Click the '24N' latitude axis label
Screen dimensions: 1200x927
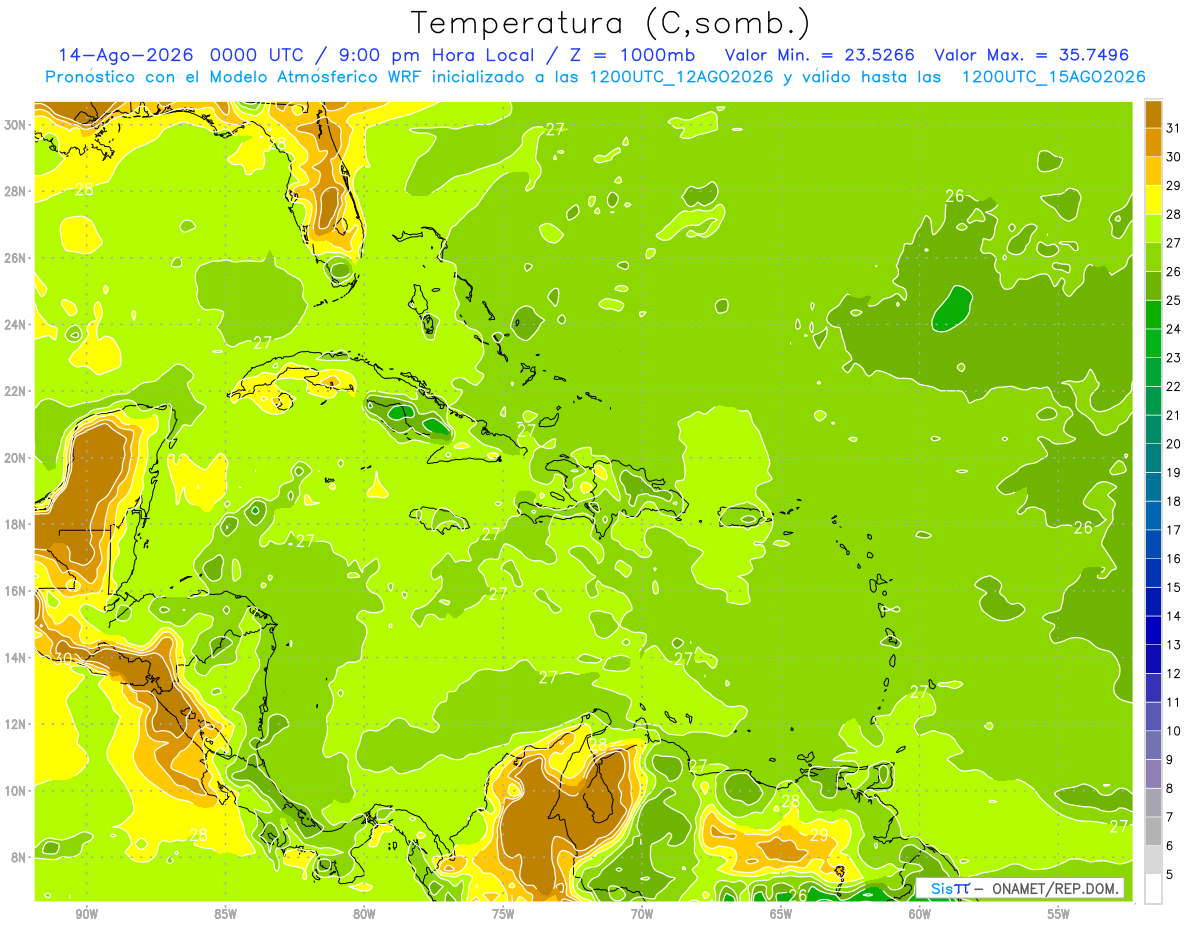(x=16, y=325)
